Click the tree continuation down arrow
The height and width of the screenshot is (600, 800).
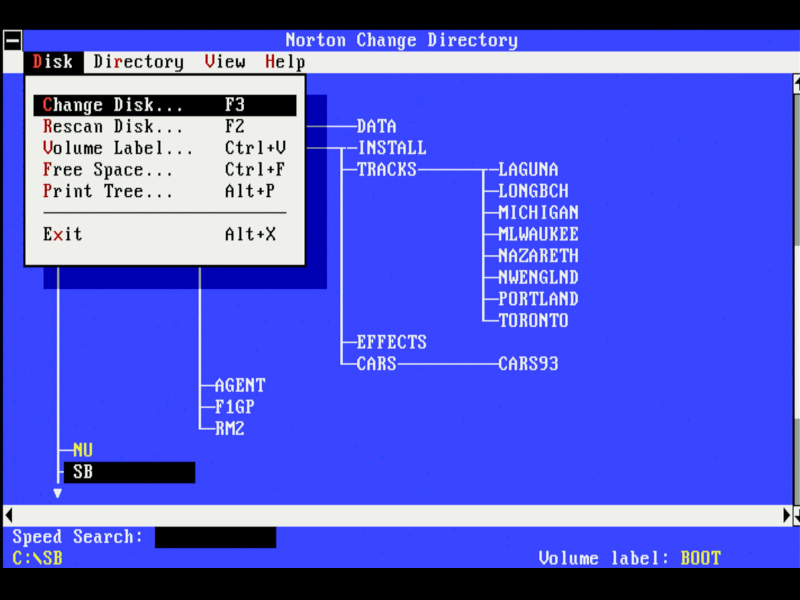point(58,493)
